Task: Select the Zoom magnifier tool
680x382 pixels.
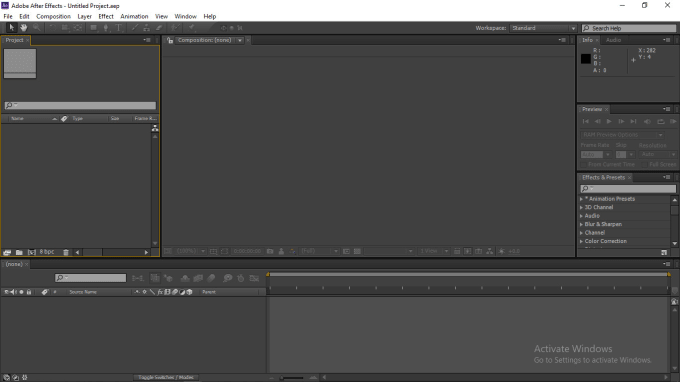Action: [37, 28]
